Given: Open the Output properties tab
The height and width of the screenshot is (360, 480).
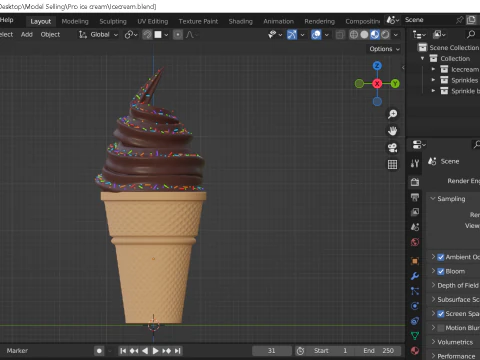Looking at the screenshot, I should click(415, 197).
